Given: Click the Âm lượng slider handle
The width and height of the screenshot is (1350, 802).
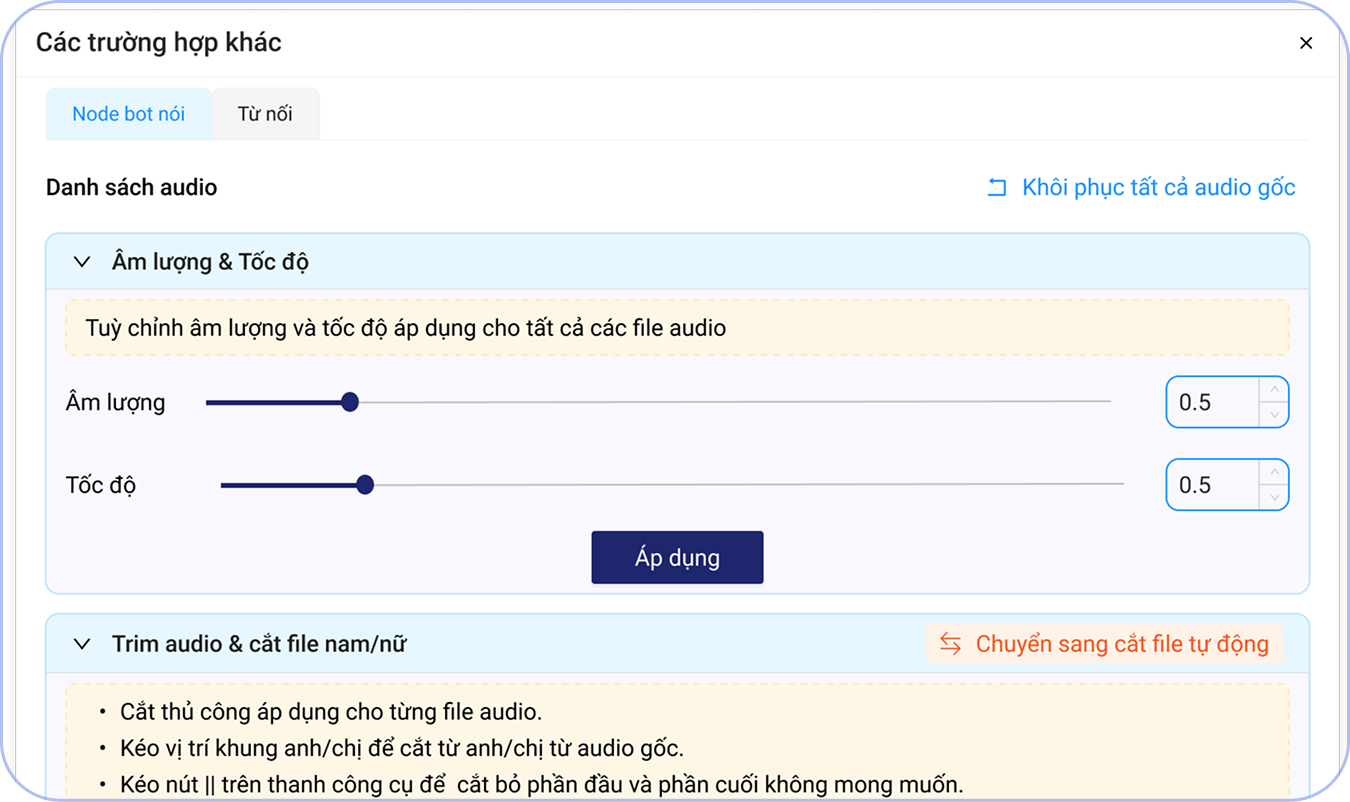Looking at the screenshot, I should tap(350, 402).
